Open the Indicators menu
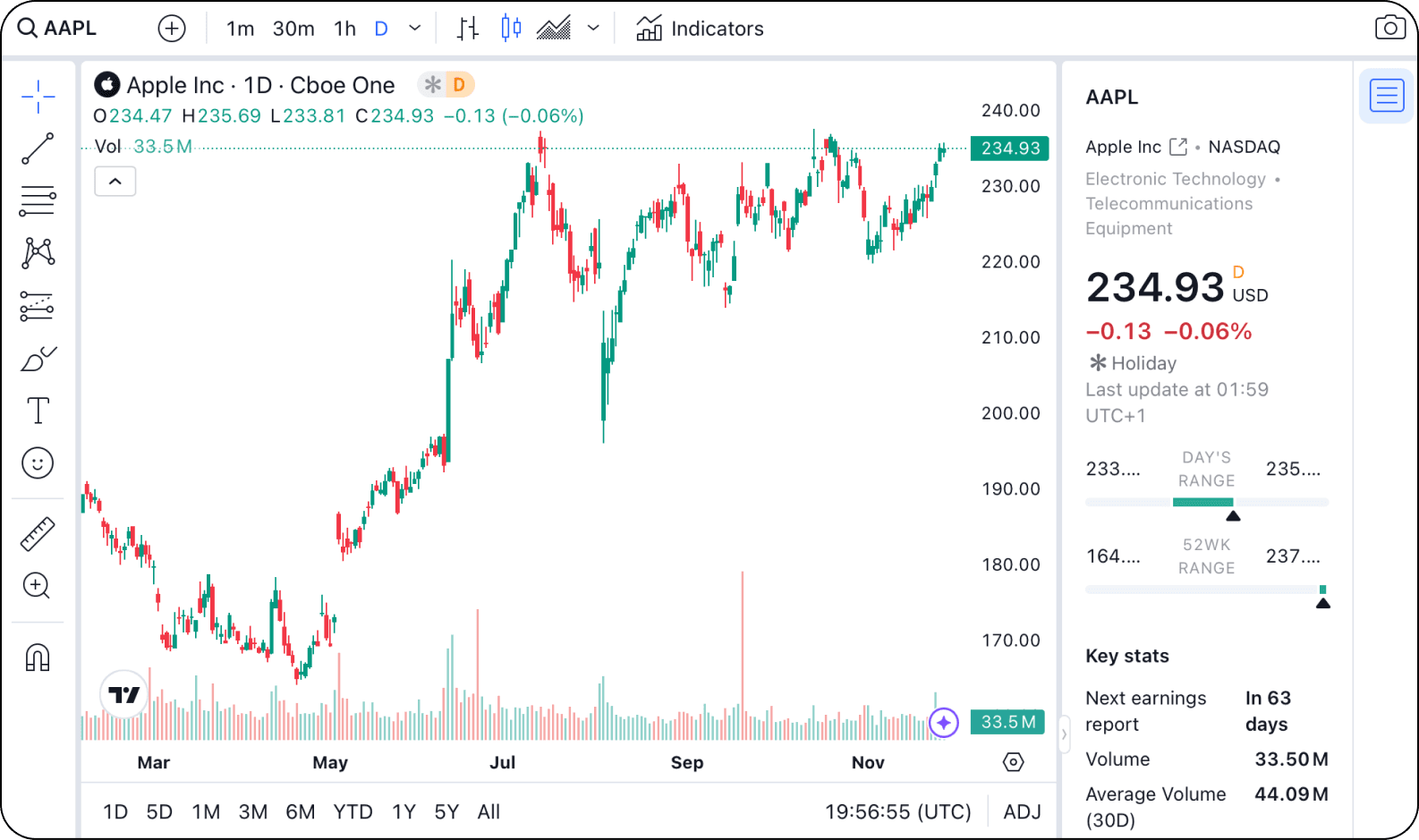Image resolution: width=1419 pixels, height=840 pixels. pos(700,29)
